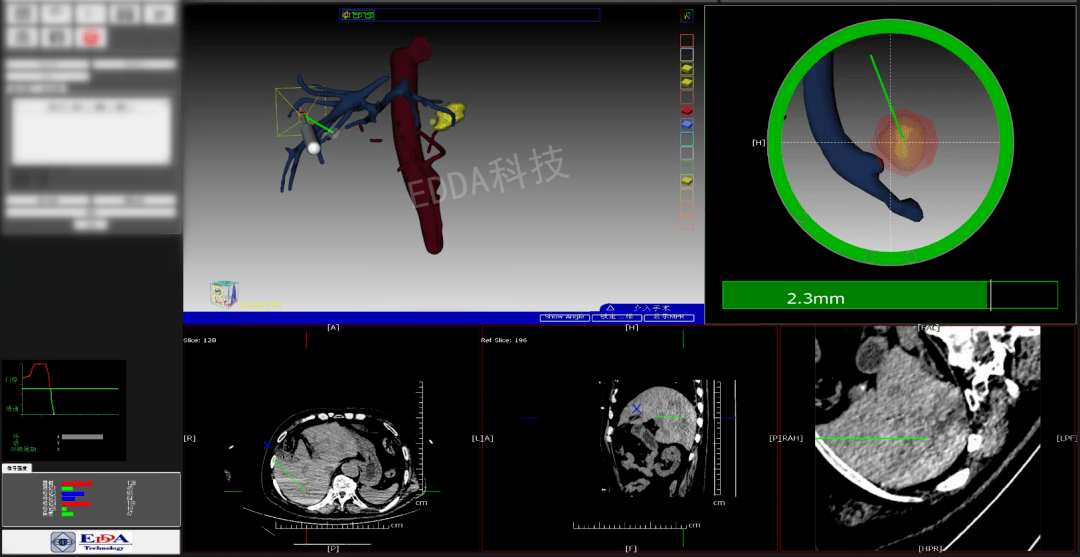Click the empty white-outlined layer box
1080x557 pixels.
(x=687, y=54)
